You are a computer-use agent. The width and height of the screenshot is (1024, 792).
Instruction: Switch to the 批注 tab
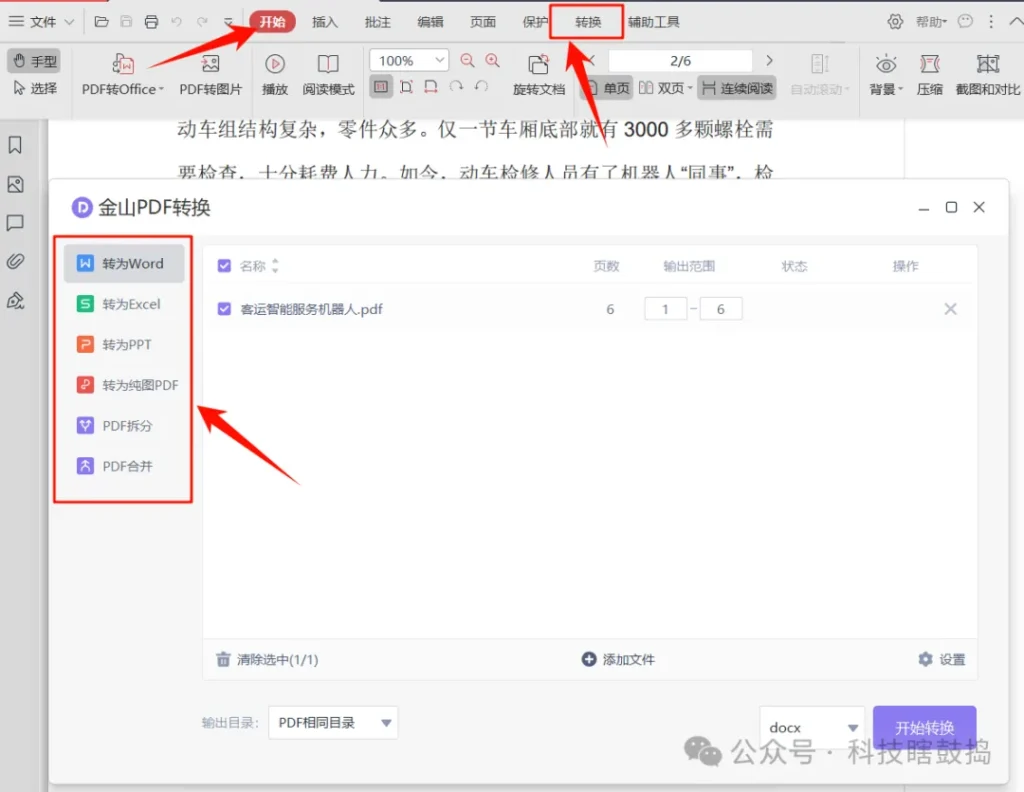pos(377,22)
